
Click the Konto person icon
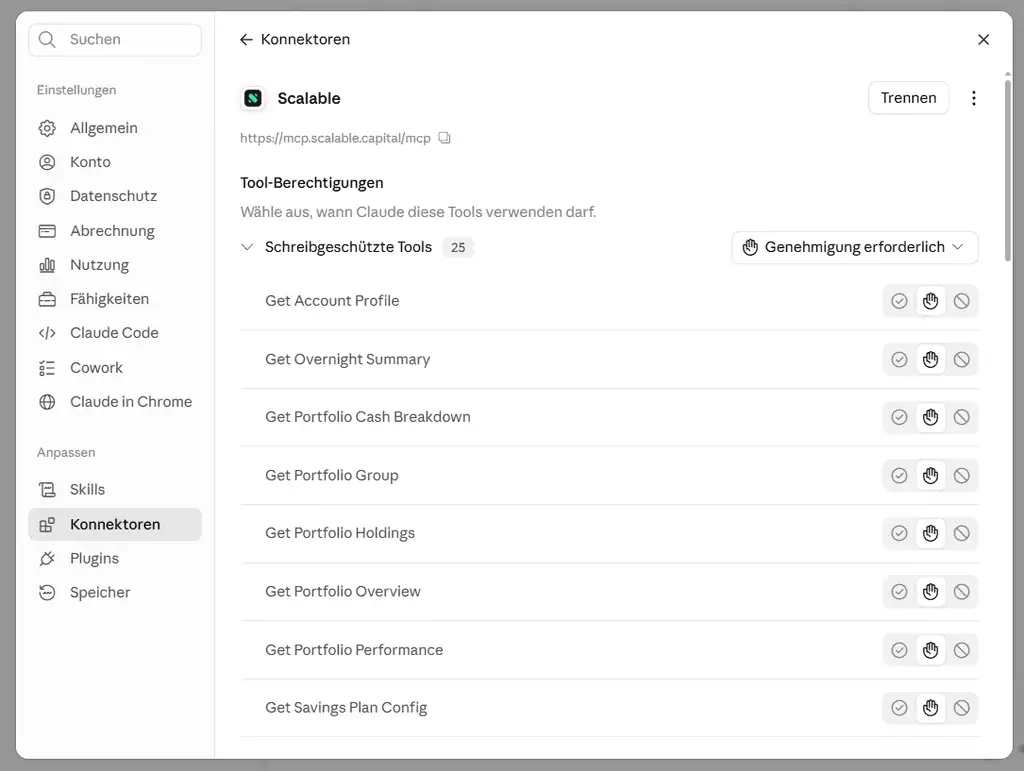47,162
